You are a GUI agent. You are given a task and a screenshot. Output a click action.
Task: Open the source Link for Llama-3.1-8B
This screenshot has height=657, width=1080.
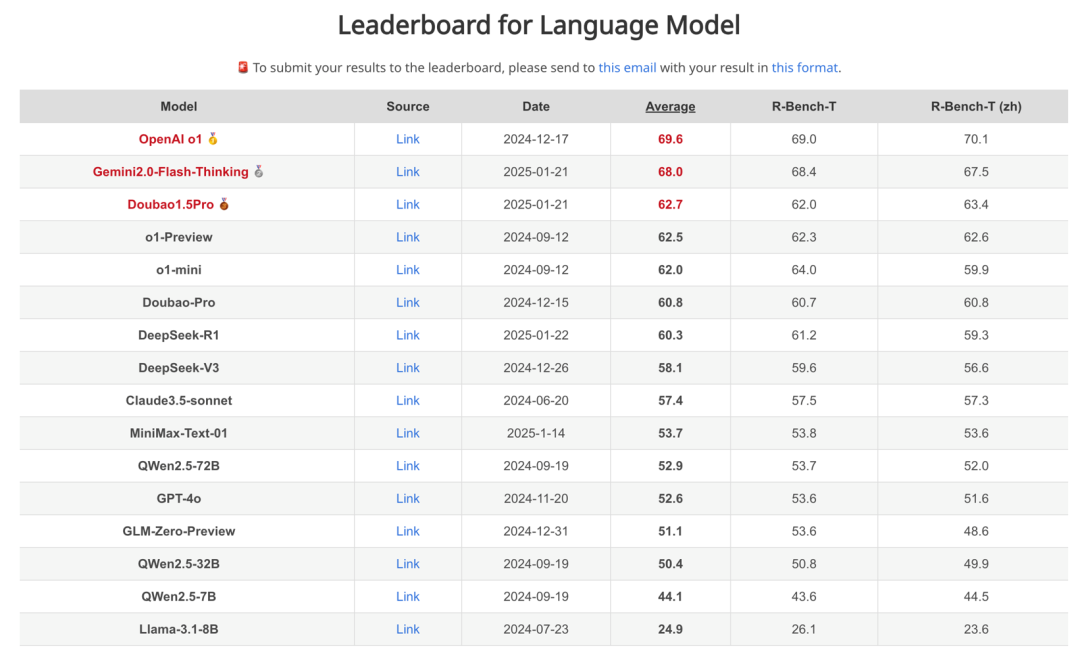click(408, 629)
